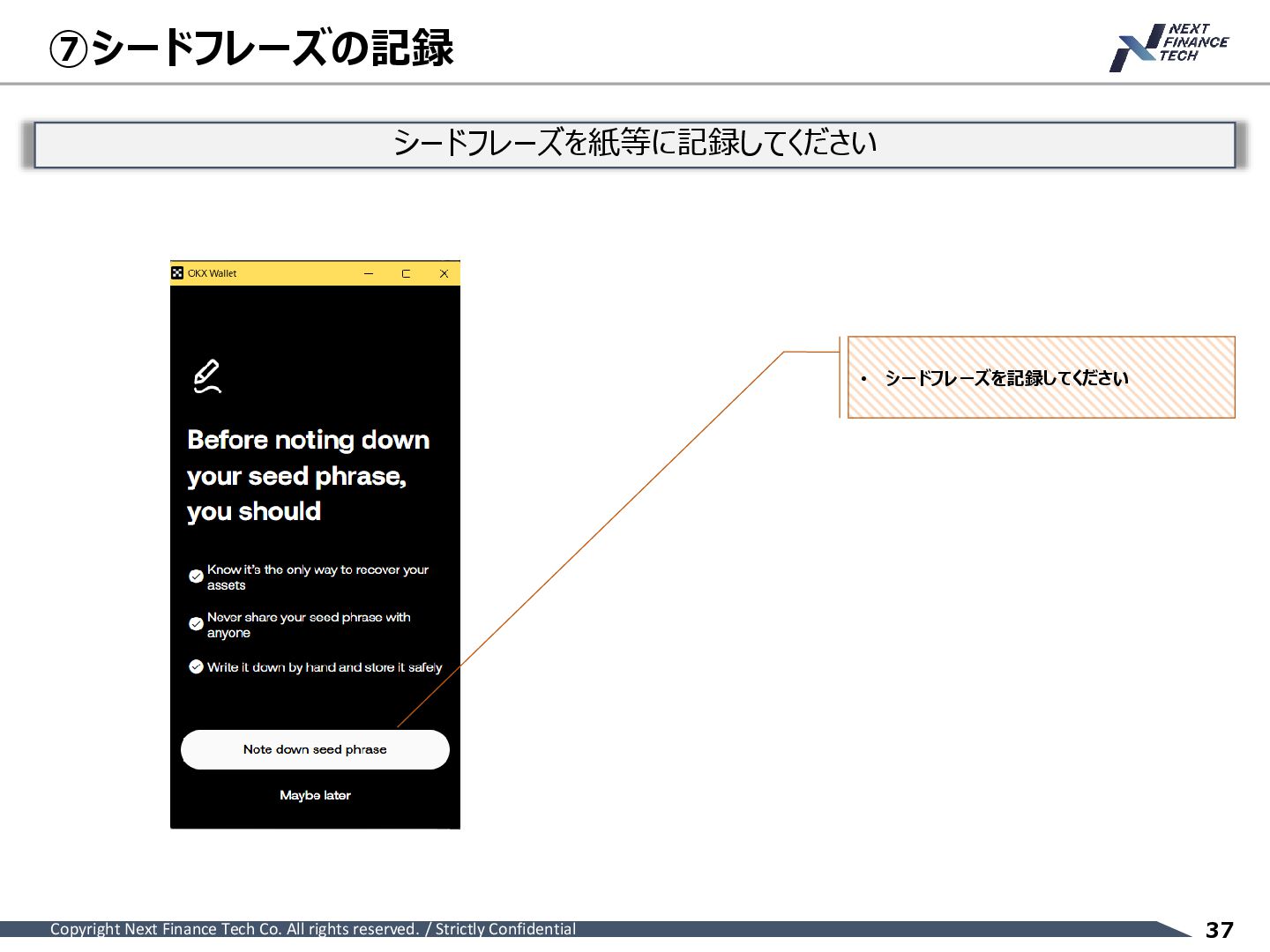Click the 'Write it down by hand and store it safely' text

[x=325, y=667]
